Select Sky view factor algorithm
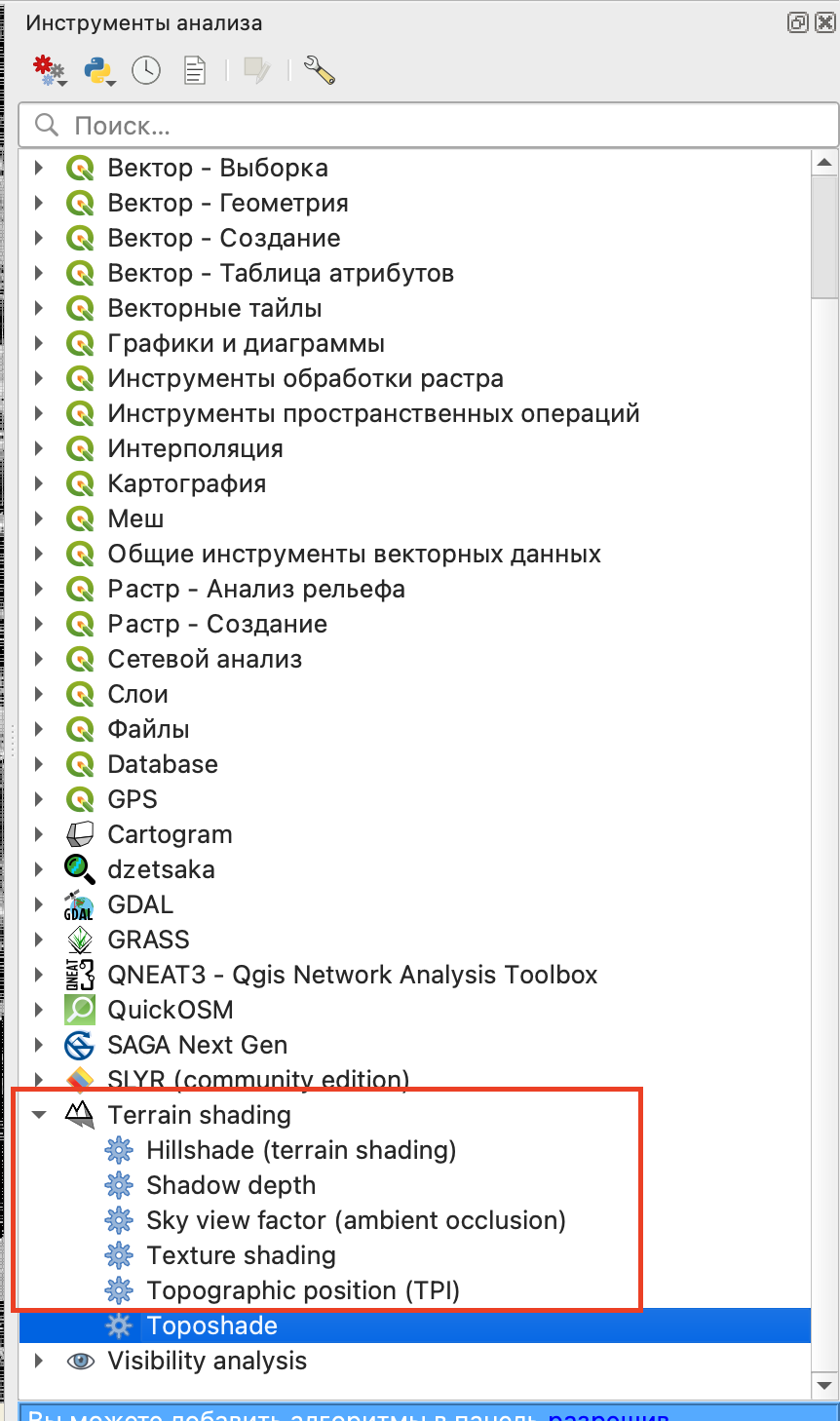 coord(356,1220)
